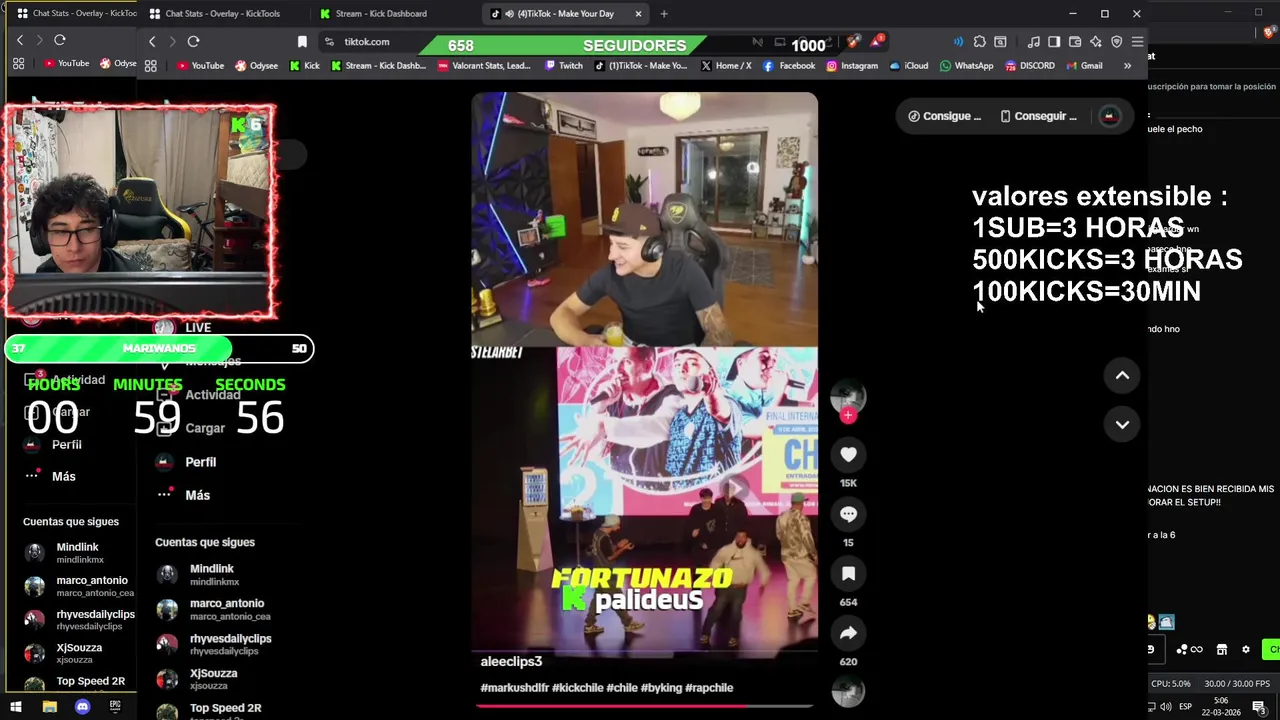This screenshot has width=1280, height=720.
Task: Open the #markushdlfr hashtag
Action: tap(514, 688)
